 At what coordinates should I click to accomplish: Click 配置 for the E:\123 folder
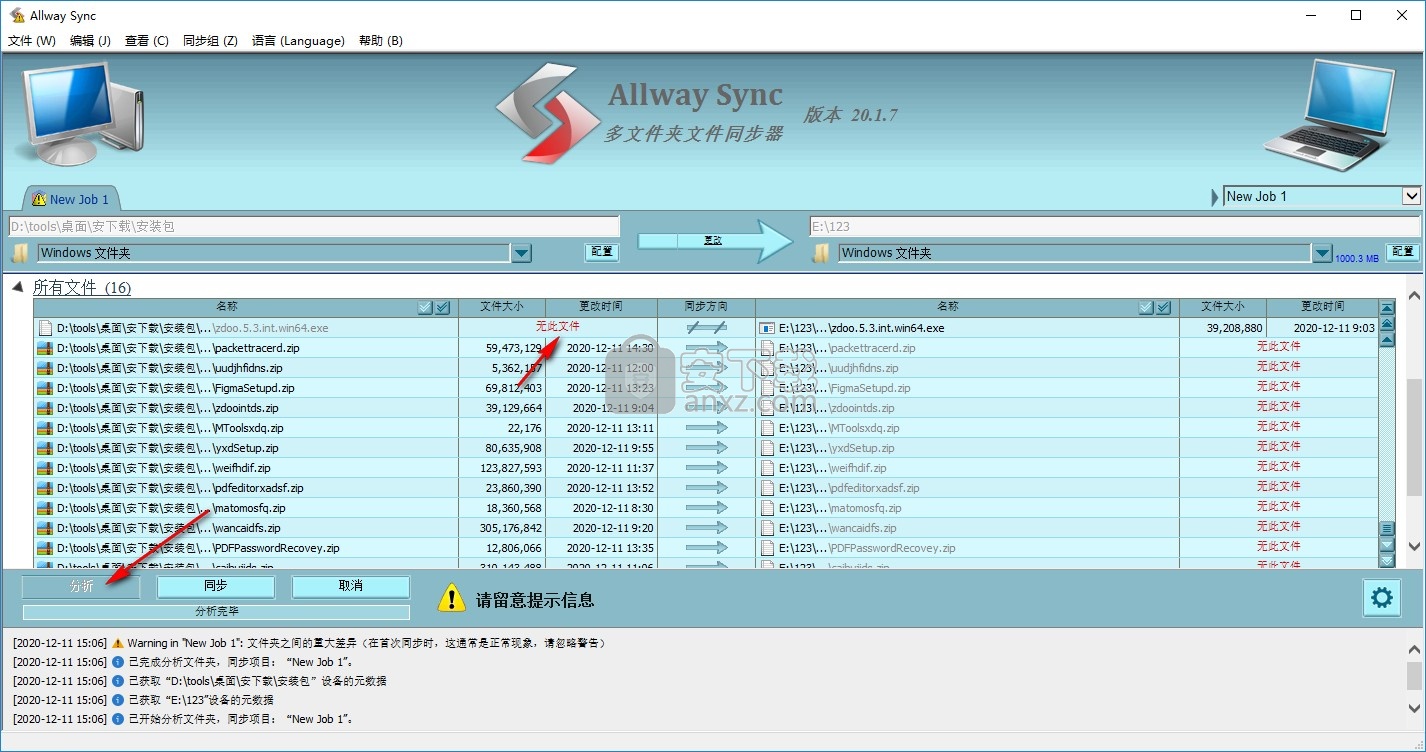(x=1403, y=252)
